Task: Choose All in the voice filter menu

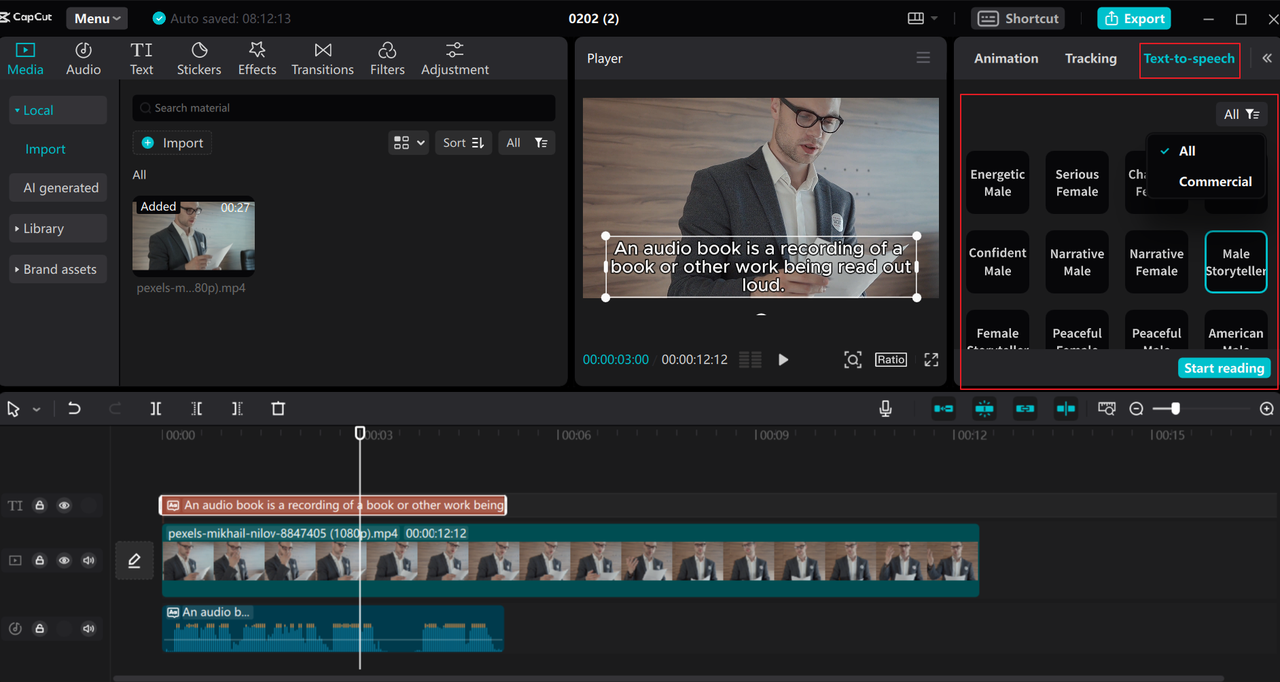Action: 1187,151
